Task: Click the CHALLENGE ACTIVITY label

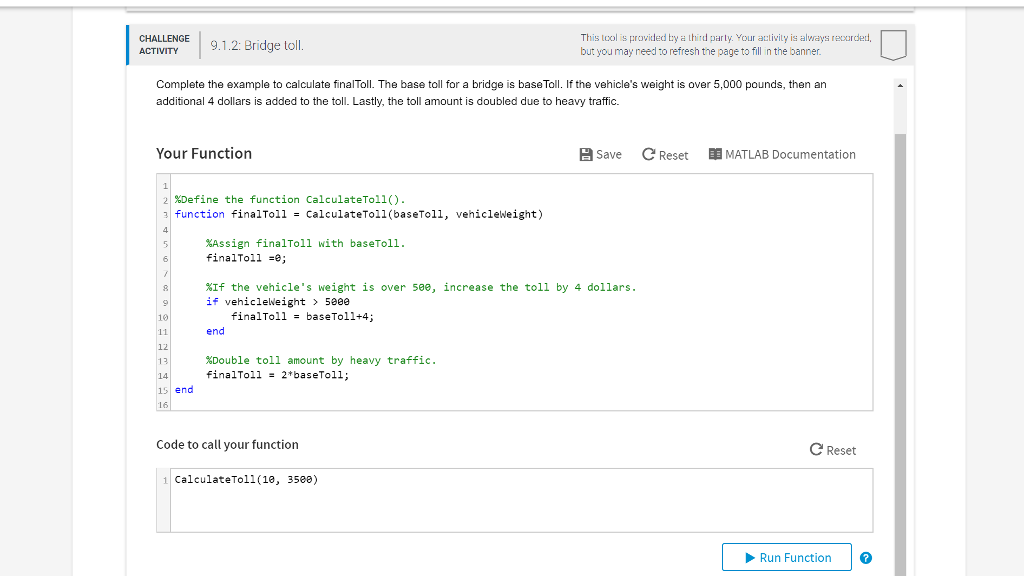Action: coord(165,44)
